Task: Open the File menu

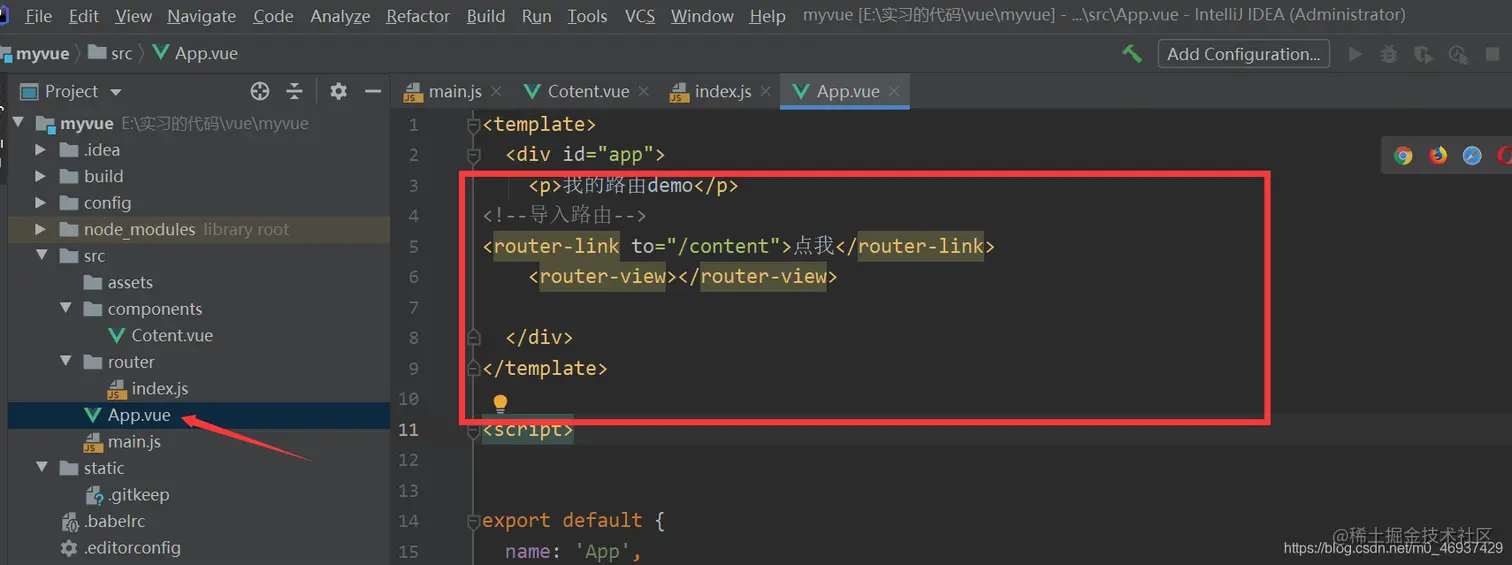Action: [x=38, y=16]
